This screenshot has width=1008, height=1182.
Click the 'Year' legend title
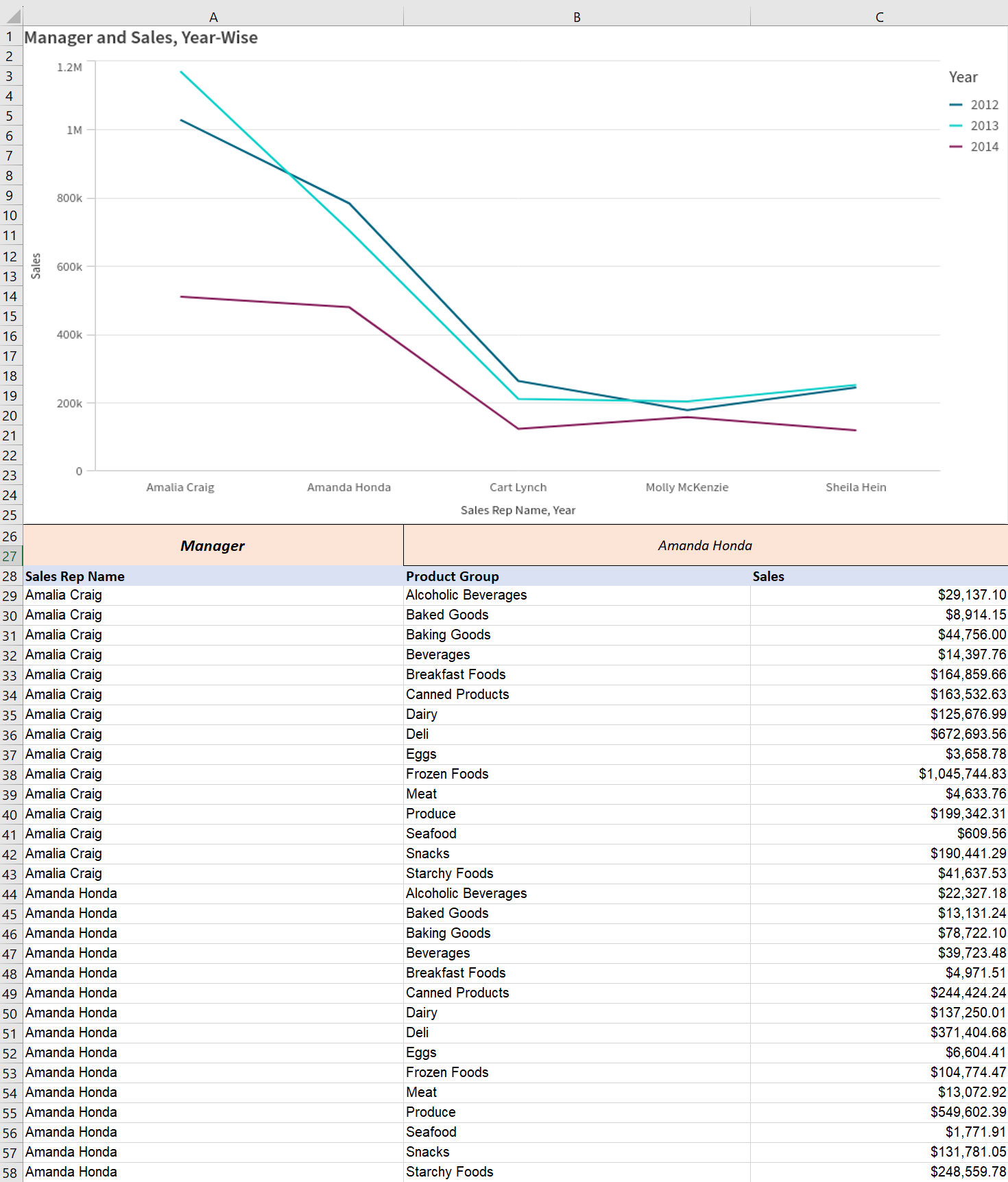[x=963, y=77]
